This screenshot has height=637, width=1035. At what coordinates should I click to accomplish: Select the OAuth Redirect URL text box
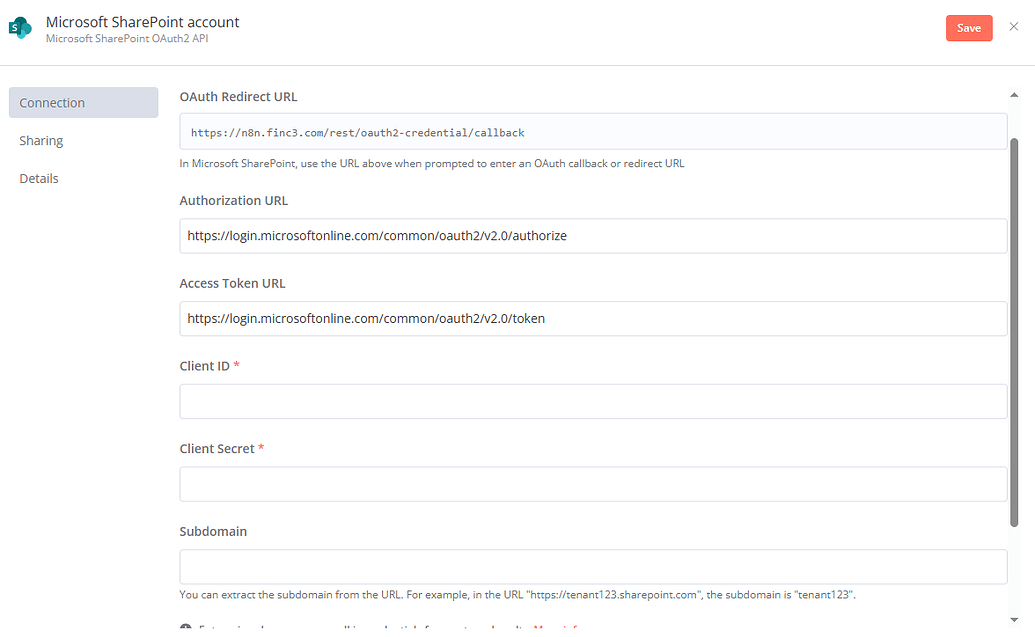593,132
